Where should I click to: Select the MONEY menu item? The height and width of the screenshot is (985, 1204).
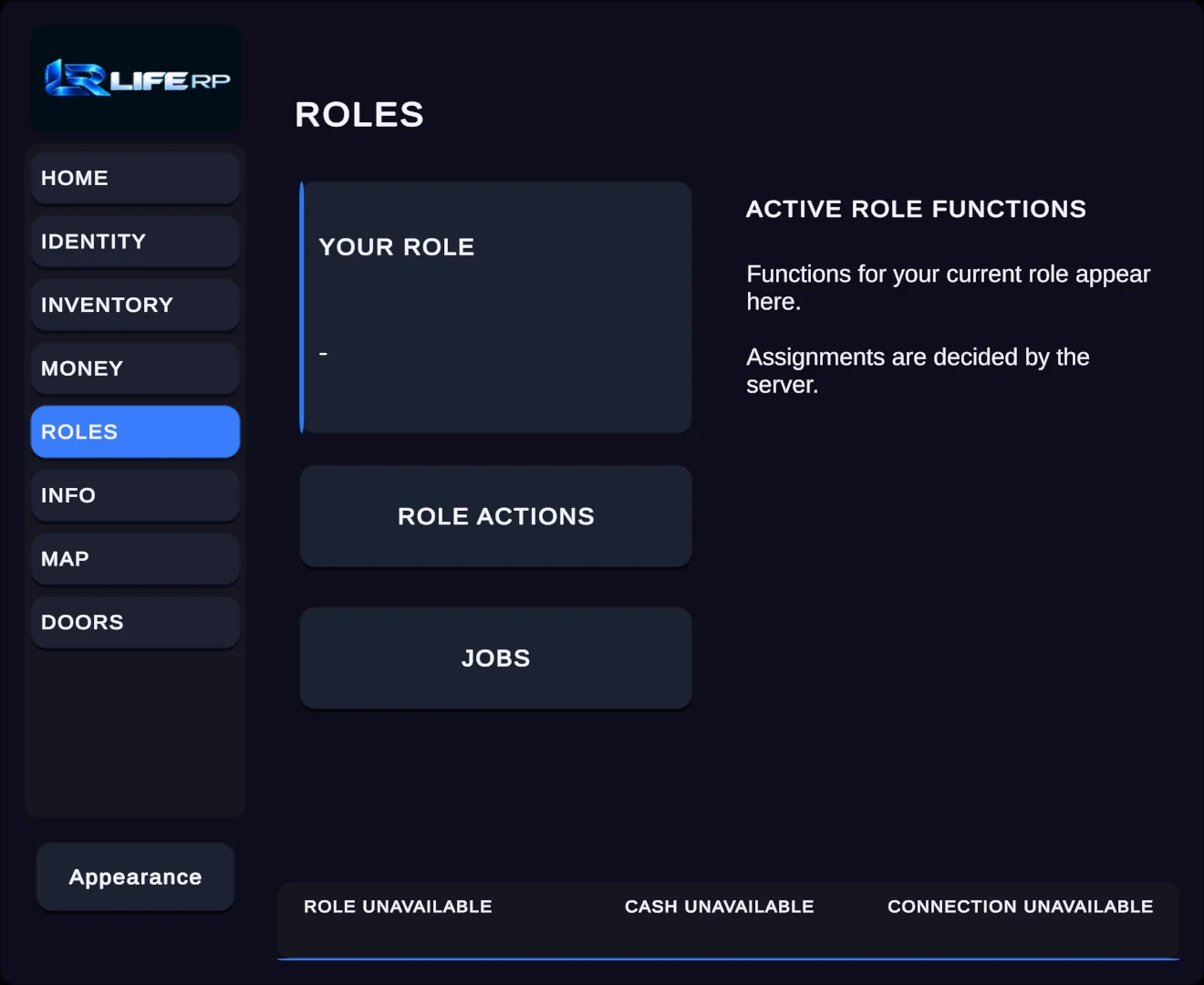[135, 368]
